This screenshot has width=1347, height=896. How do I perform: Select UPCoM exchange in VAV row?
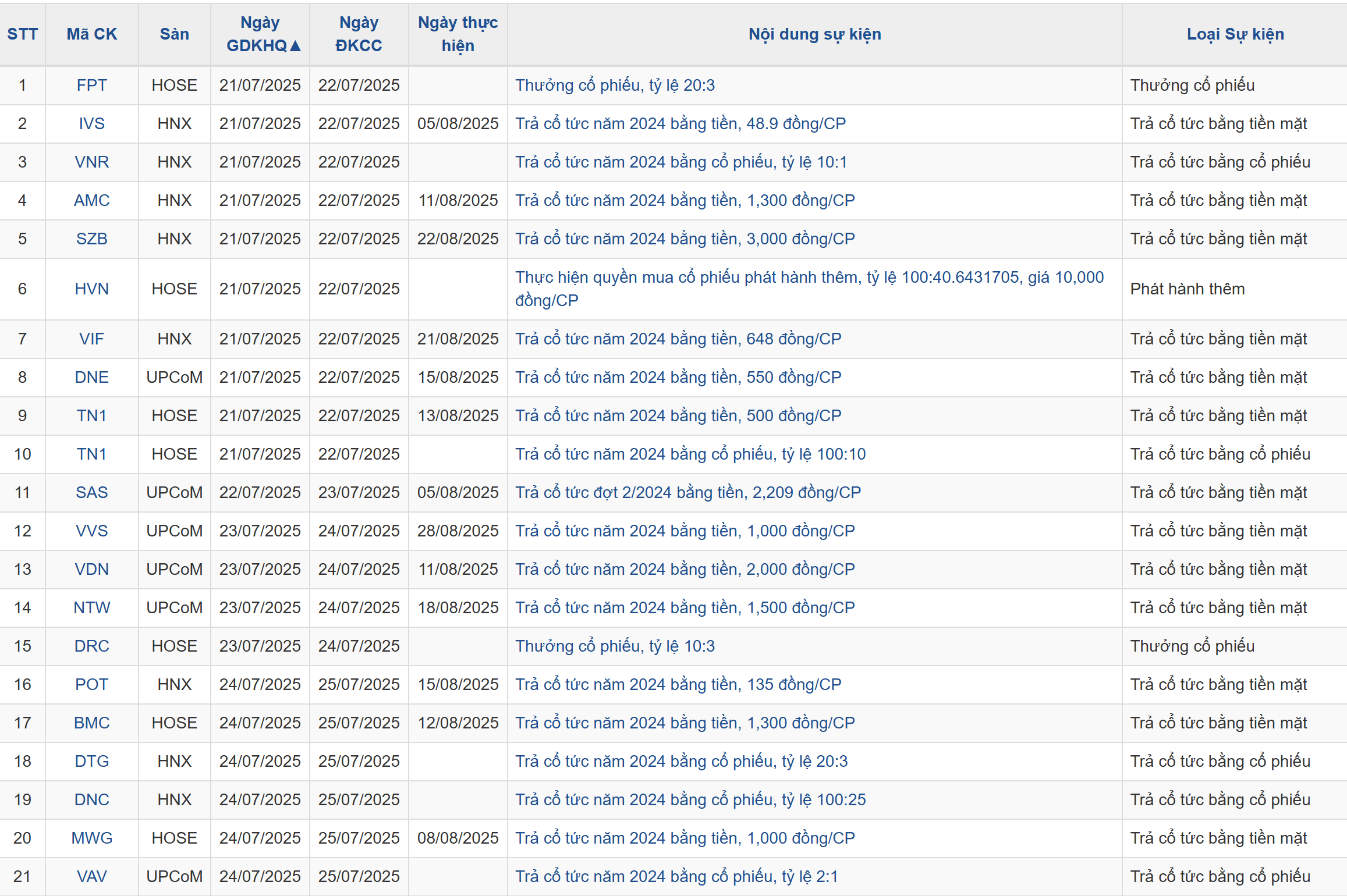point(174,876)
